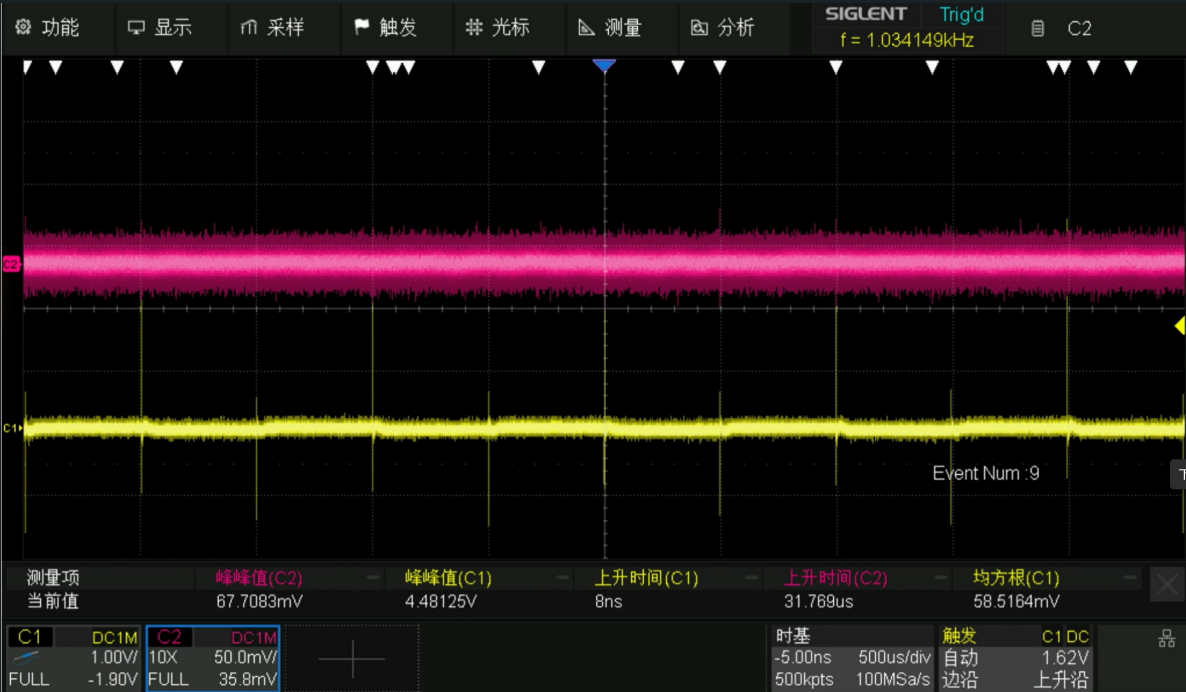Open the 测量 (Measure) menu
Image resolution: width=1186 pixels, height=692 pixels.
point(610,28)
